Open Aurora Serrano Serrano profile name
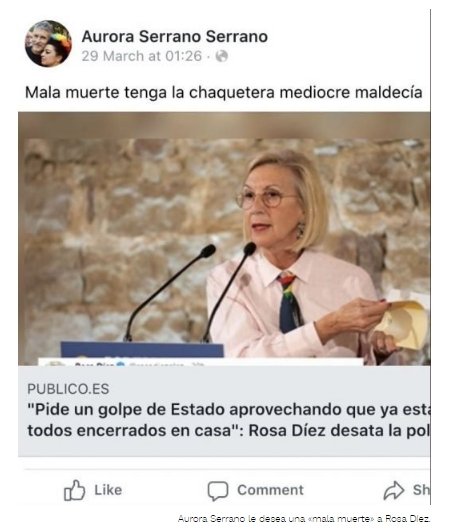 pyautogui.click(x=175, y=36)
